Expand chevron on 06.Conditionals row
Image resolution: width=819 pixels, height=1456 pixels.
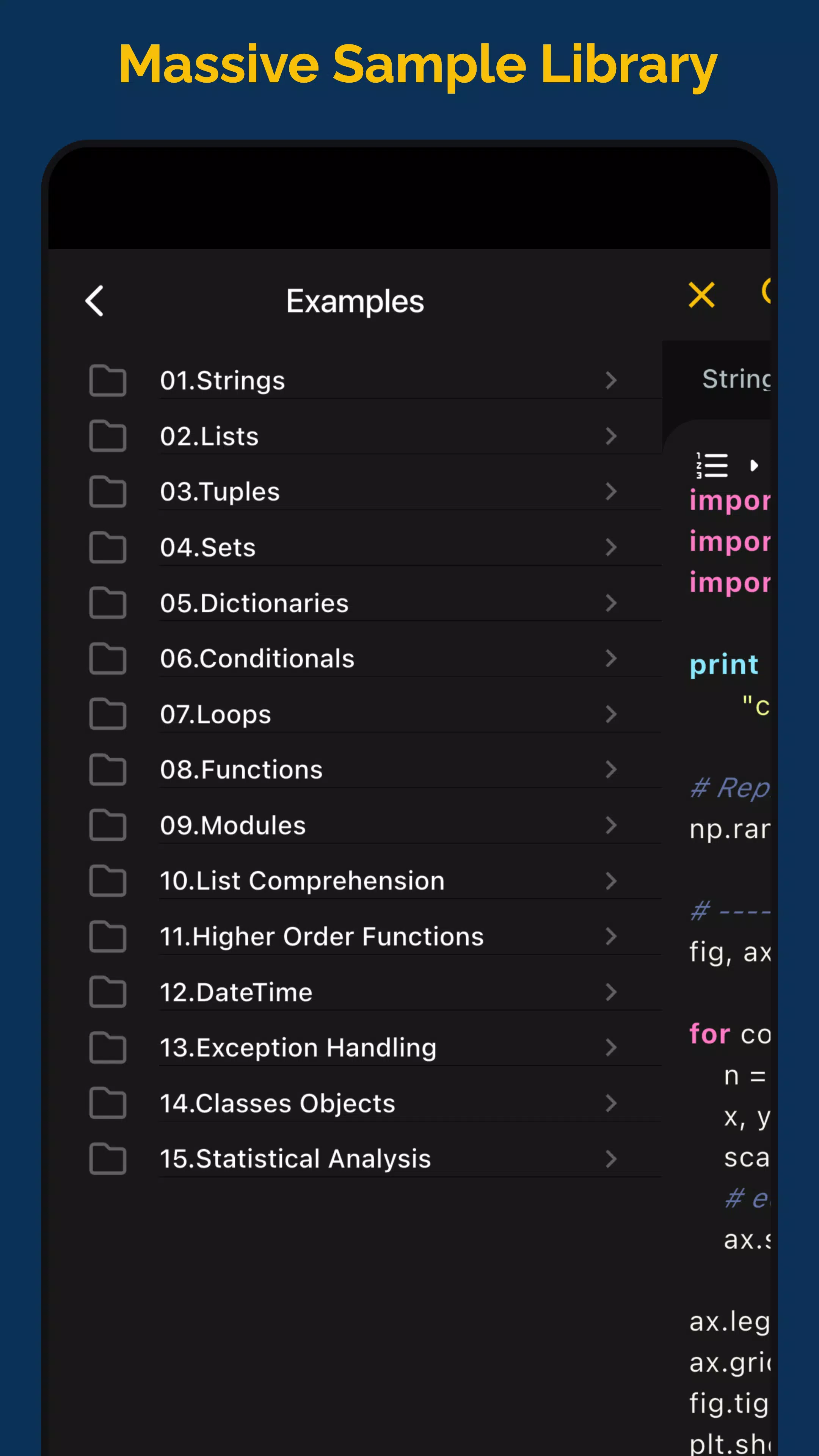click(611, 659)
